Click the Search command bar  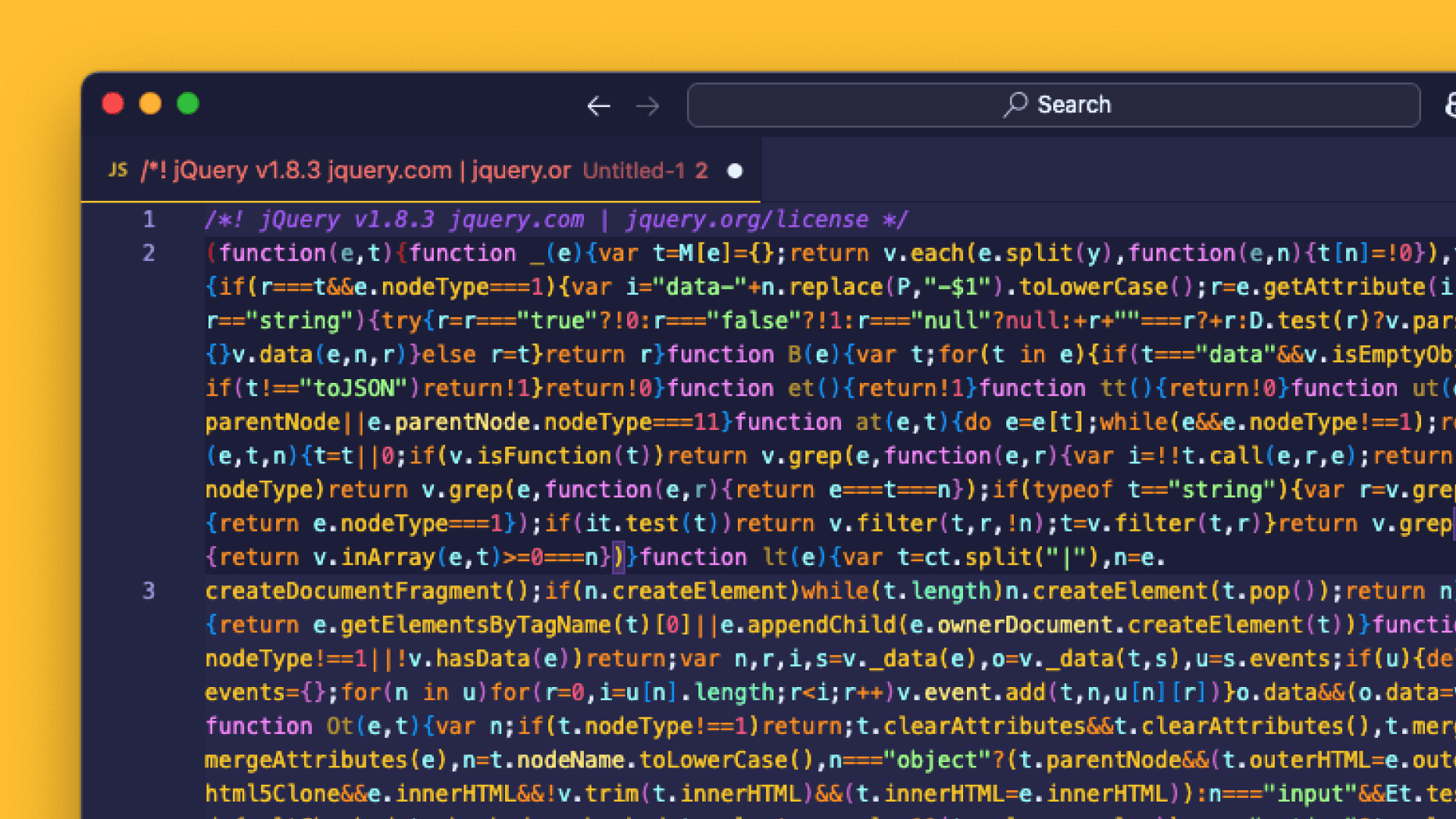[1053, 105]
